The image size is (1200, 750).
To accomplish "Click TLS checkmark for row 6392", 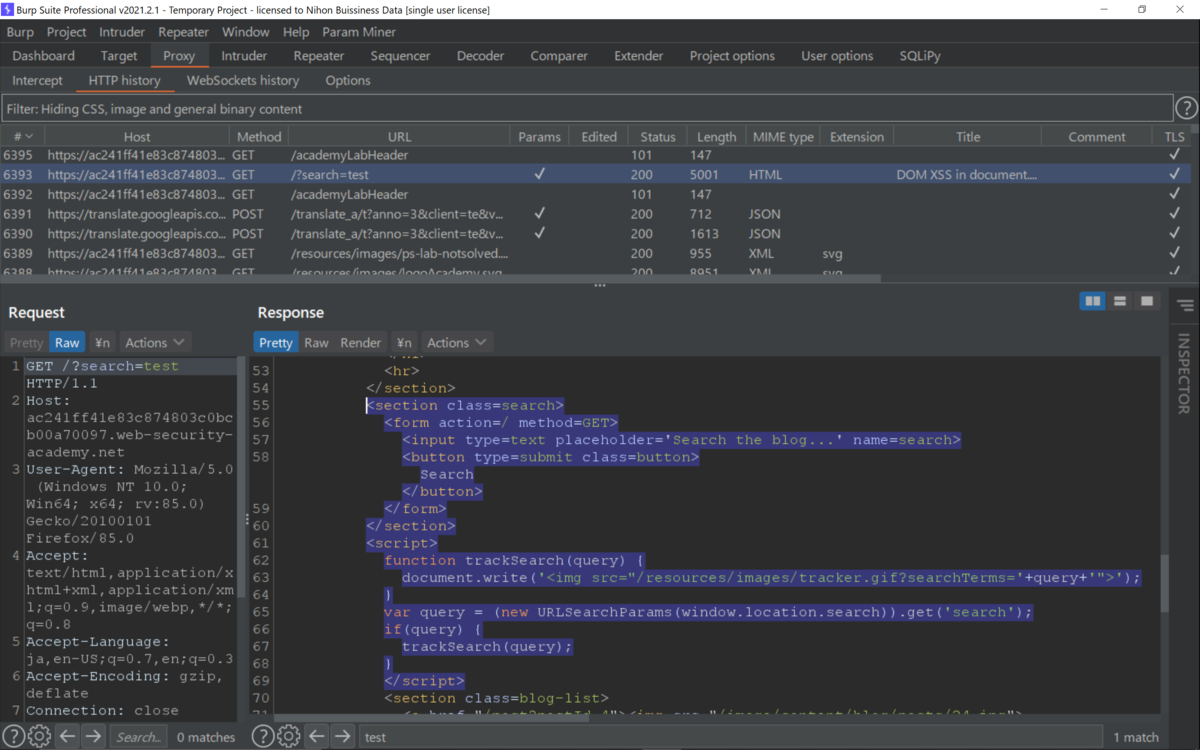I will [1174, 194].
